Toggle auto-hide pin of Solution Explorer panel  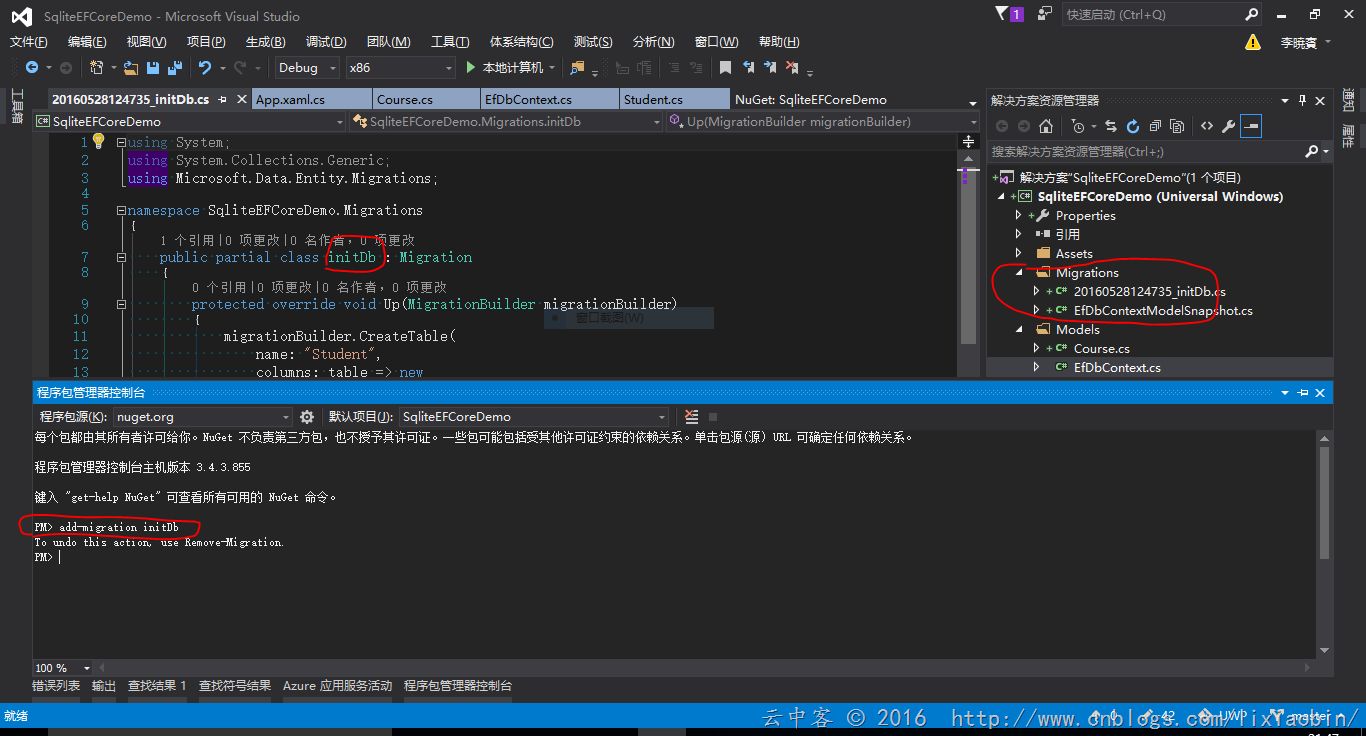pyautogui.click(x=1303, y=100)
